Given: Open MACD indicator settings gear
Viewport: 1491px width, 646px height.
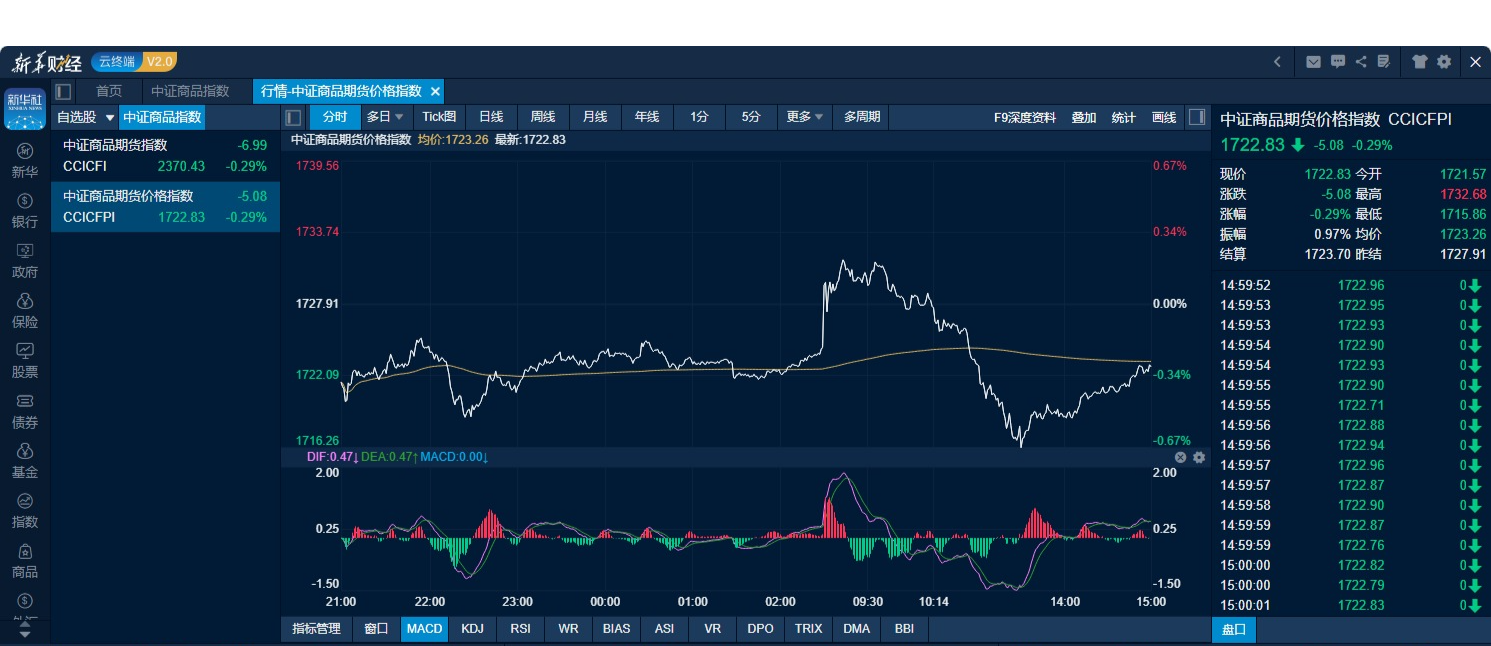Looking at the screenshot, I should 1199,457.
